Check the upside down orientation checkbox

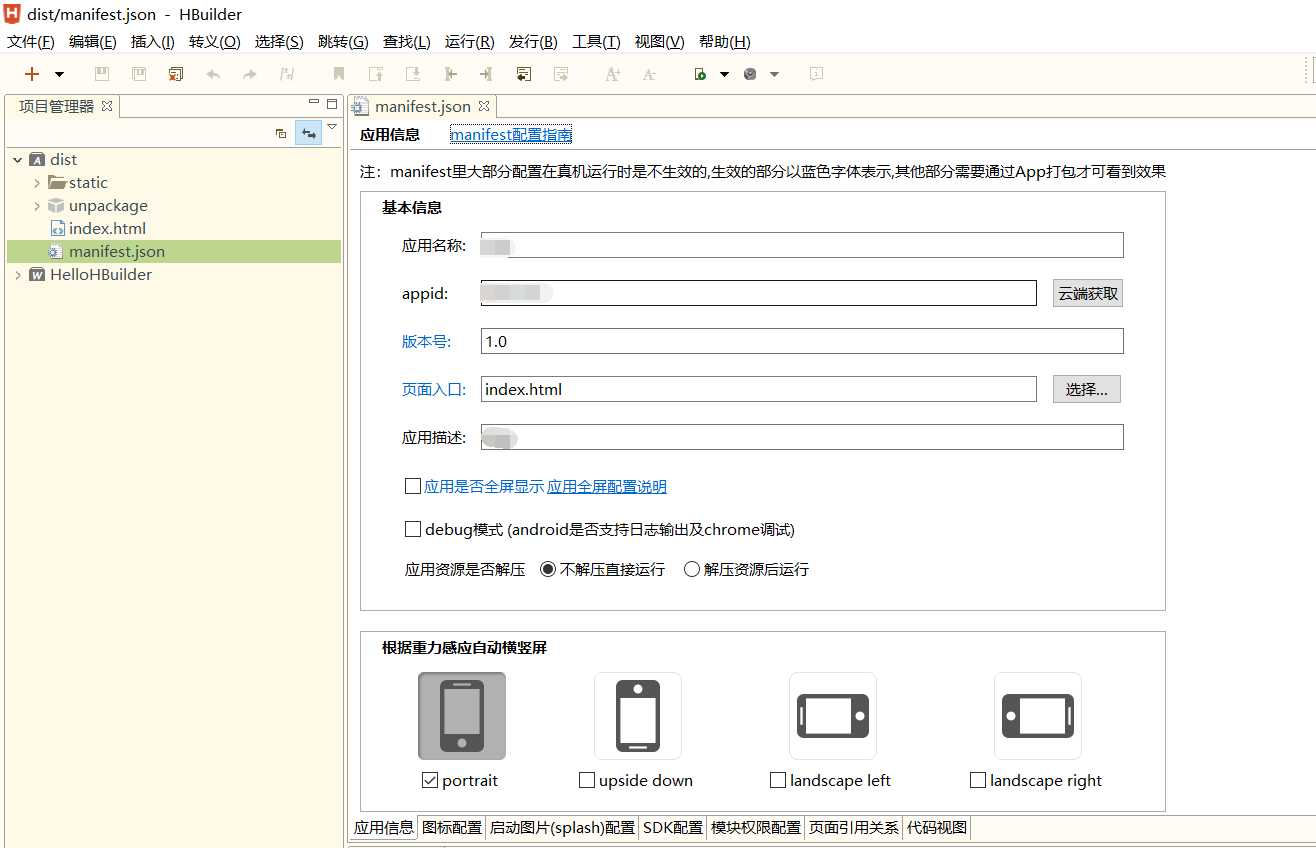coord(587,780)
